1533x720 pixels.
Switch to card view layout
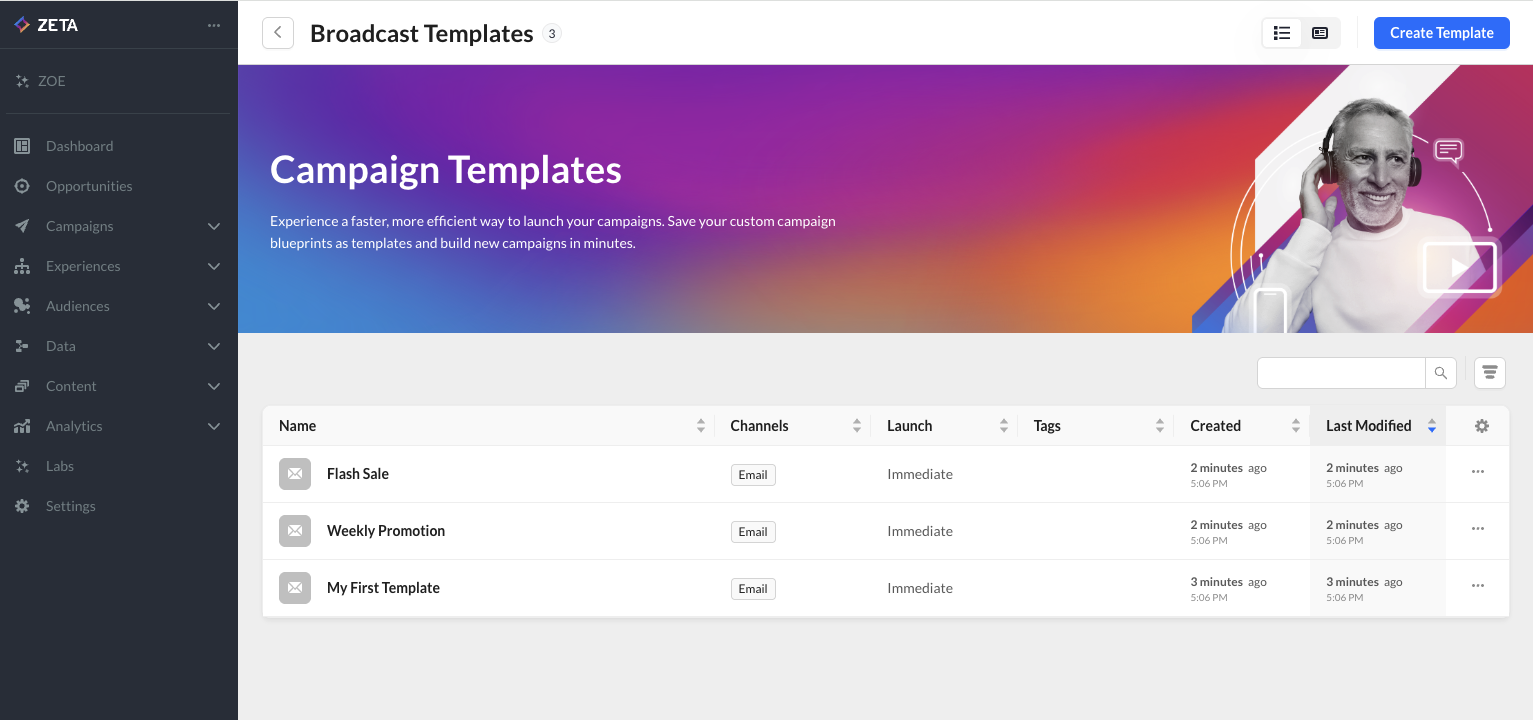point(1320,33)
